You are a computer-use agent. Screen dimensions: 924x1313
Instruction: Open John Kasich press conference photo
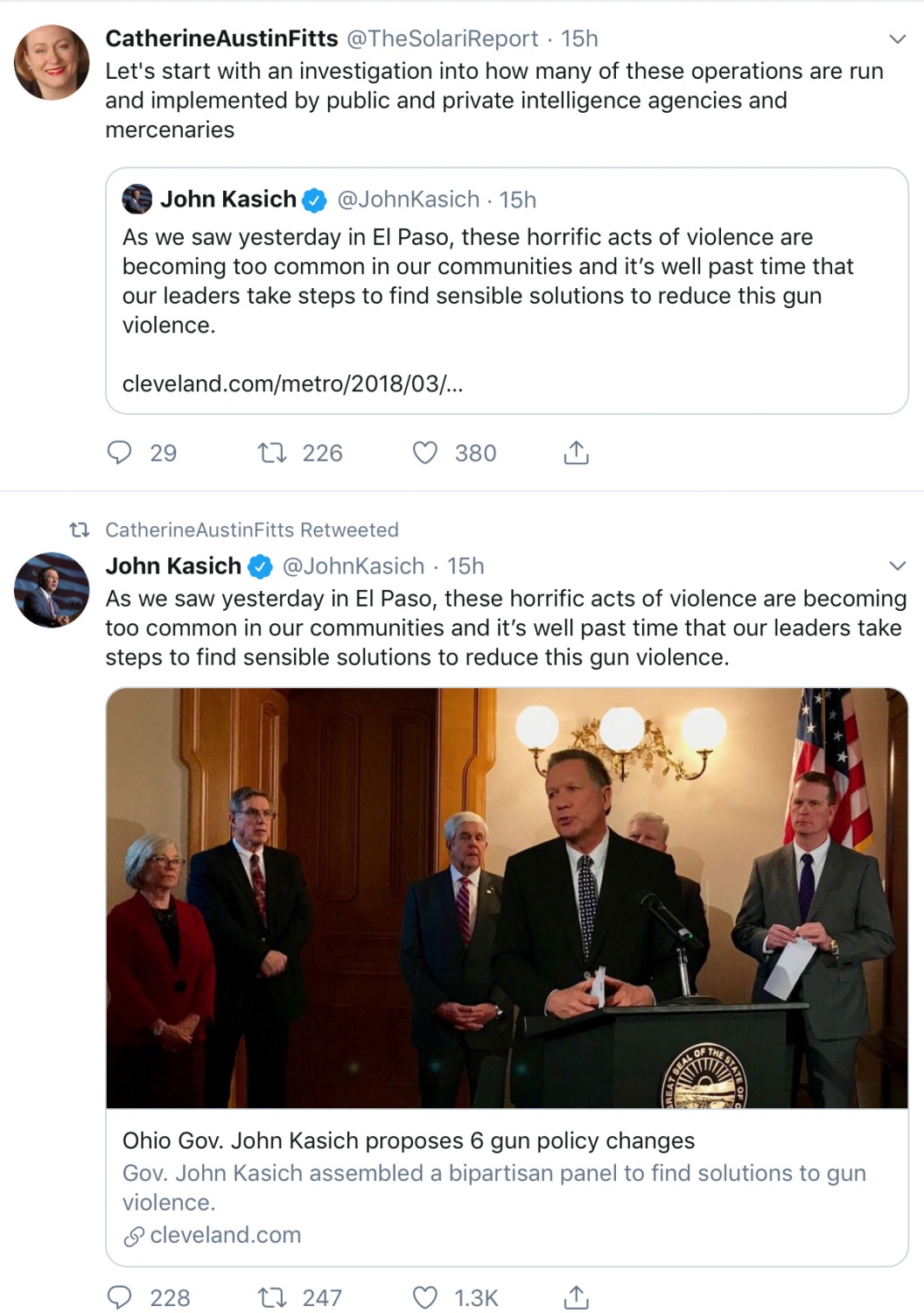(506, 897)
